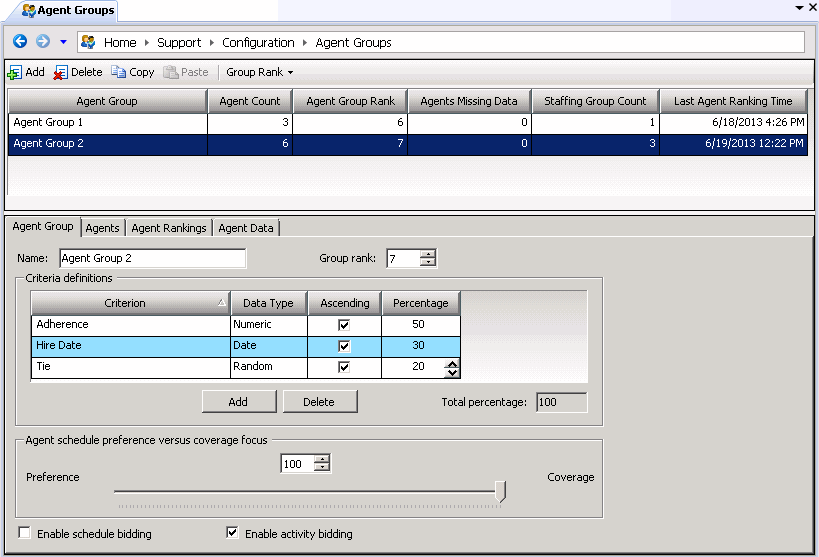The image size is (819, 557).
Task: Click the Name input field
Action: pos(152,259)
